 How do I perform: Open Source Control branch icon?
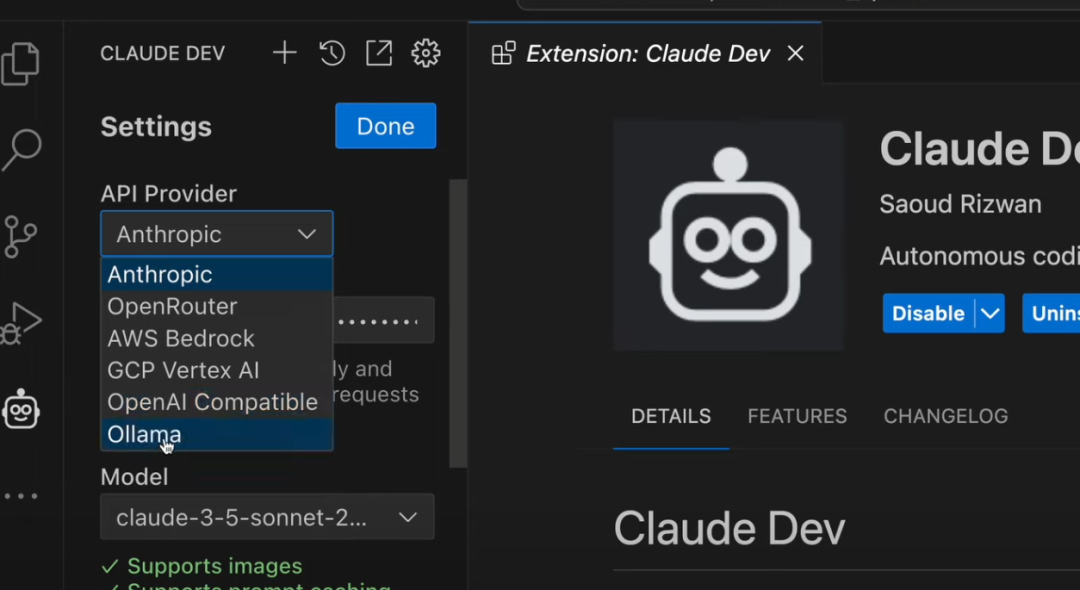pos(21,236)
